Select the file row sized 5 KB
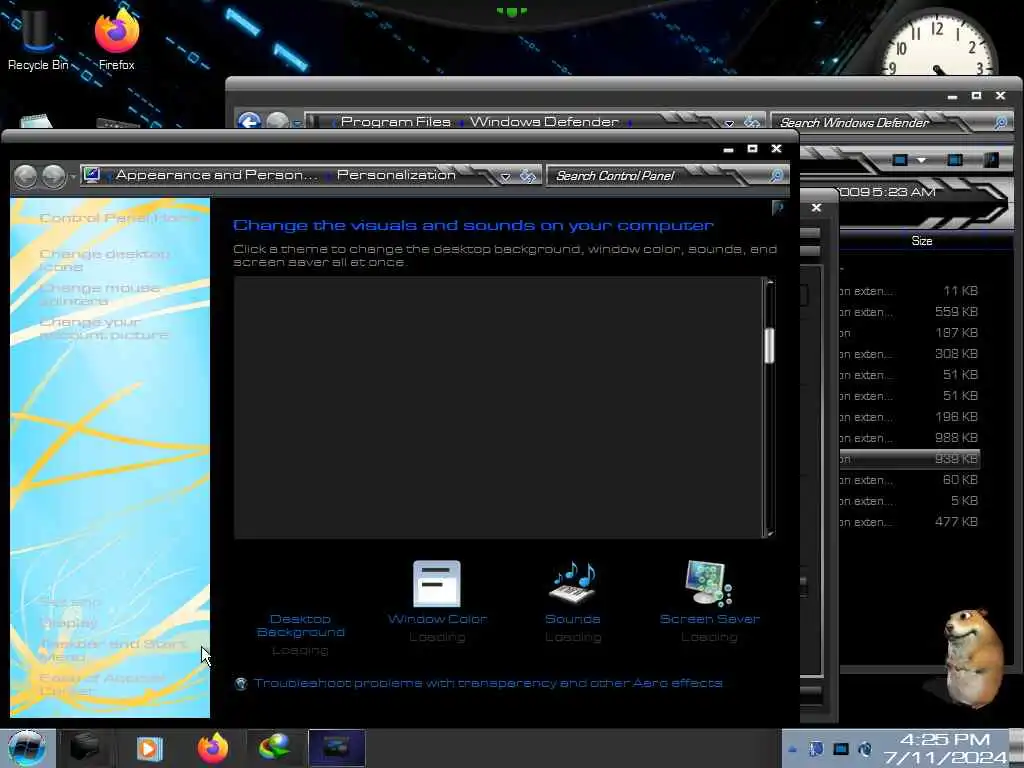 [909, 501]
